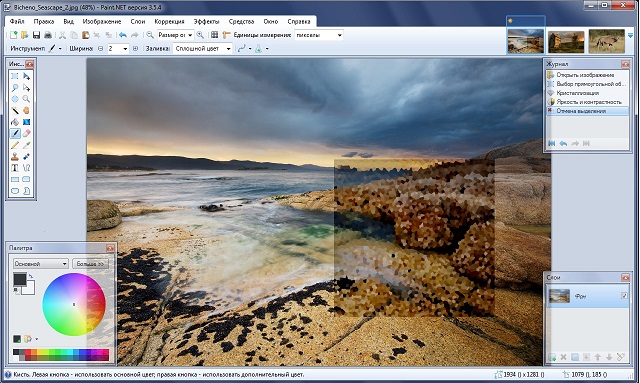
Task: Click the Print icon in toolbar
Action: [48, 35]
